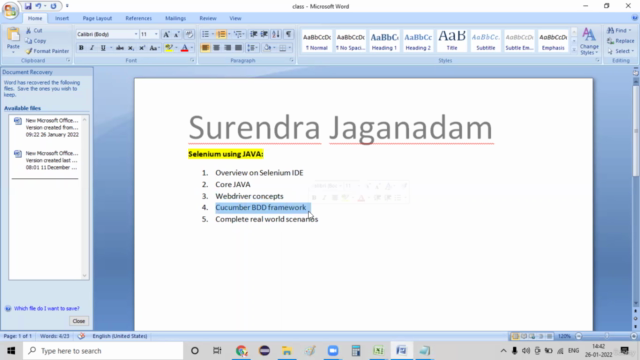
Task: Save document via quick access toolbar
Action: click(28, 6)
